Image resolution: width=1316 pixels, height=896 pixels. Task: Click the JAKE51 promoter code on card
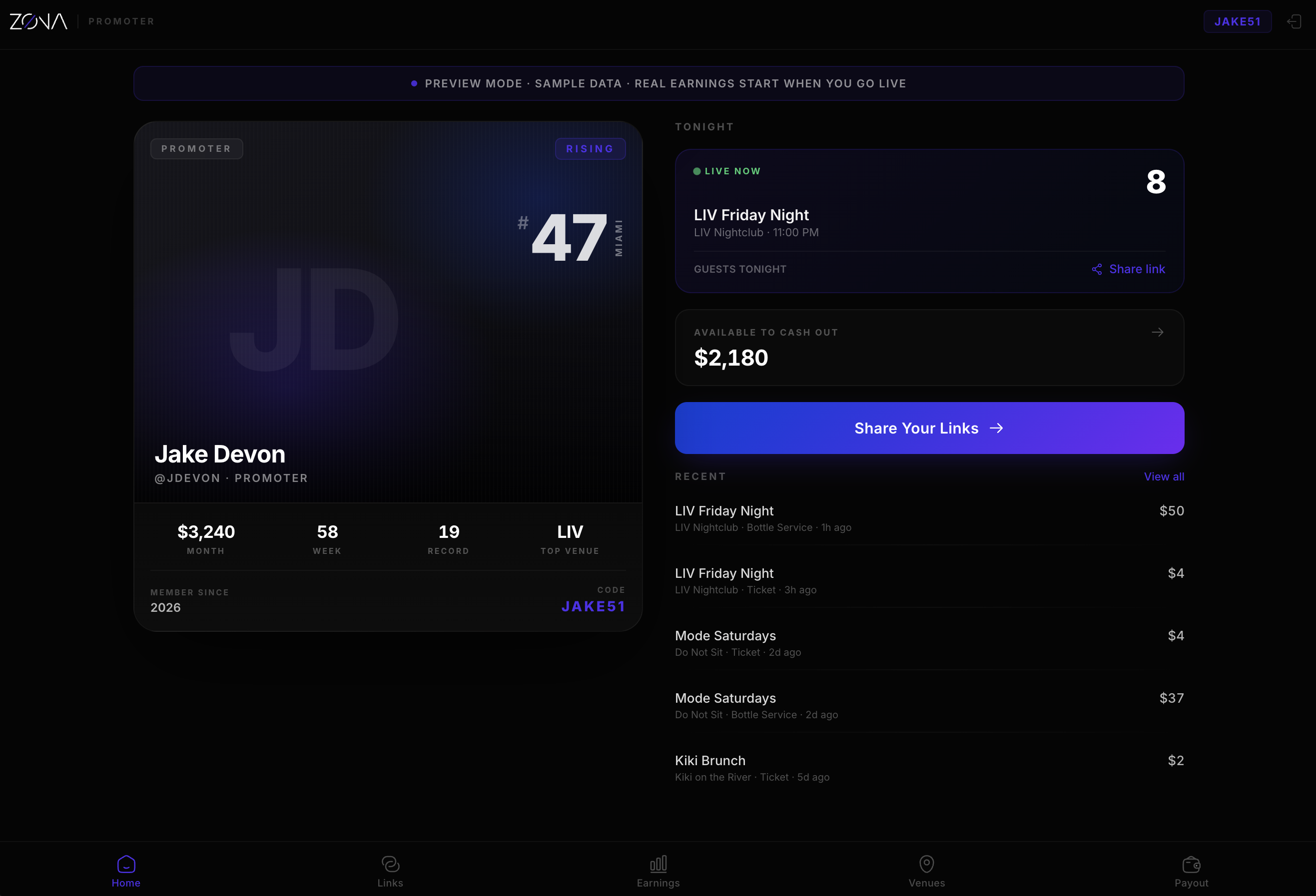click(593, 606)
